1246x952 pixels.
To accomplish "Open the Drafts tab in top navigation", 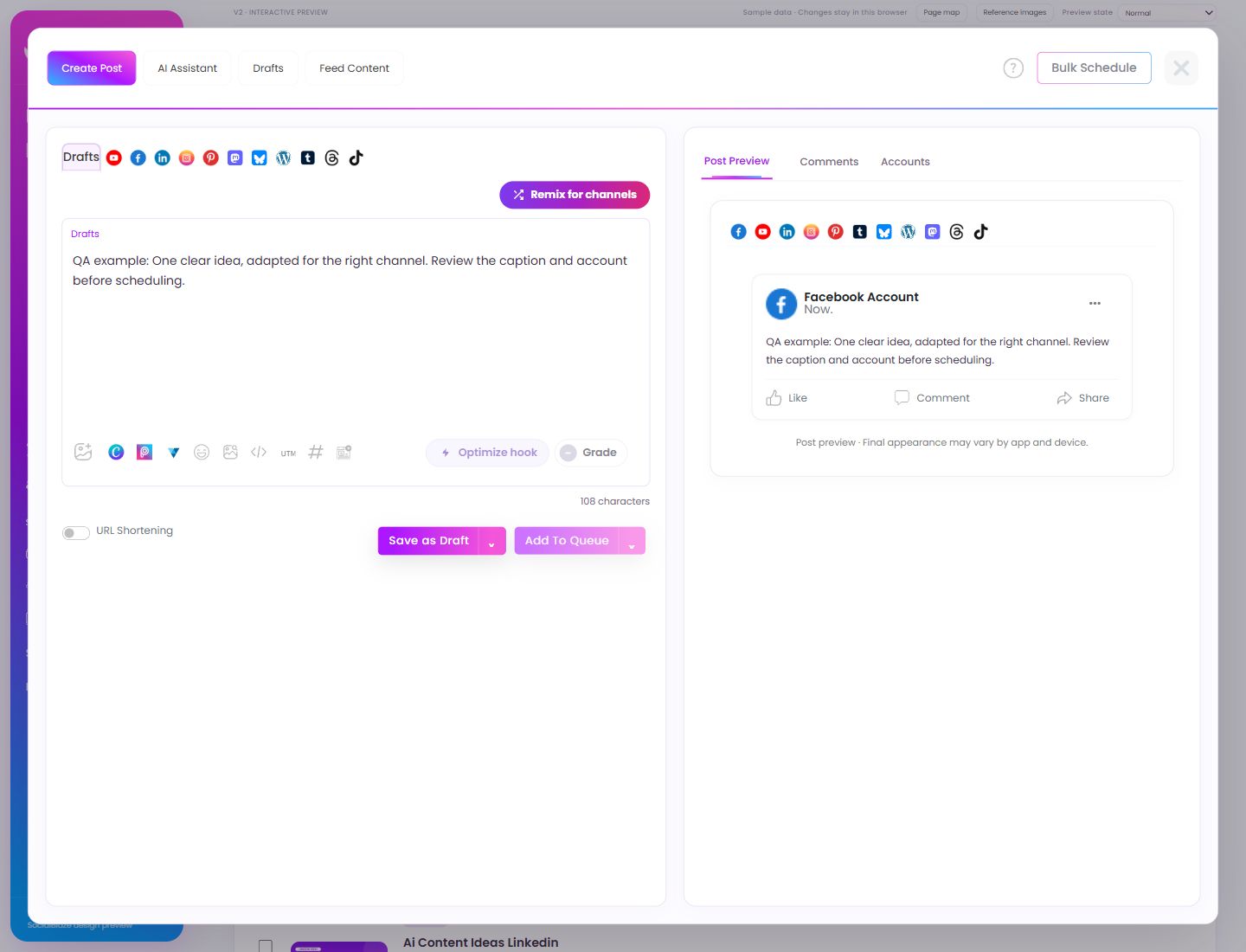I will [x=268, y=68].
